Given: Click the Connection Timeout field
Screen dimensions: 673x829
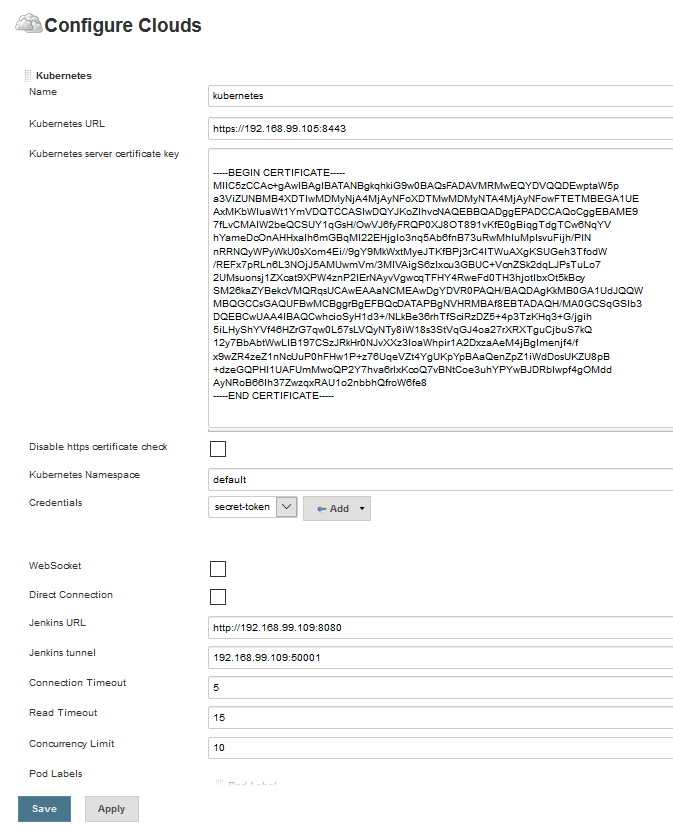Looking at the screenshot, I should [440, 687].
